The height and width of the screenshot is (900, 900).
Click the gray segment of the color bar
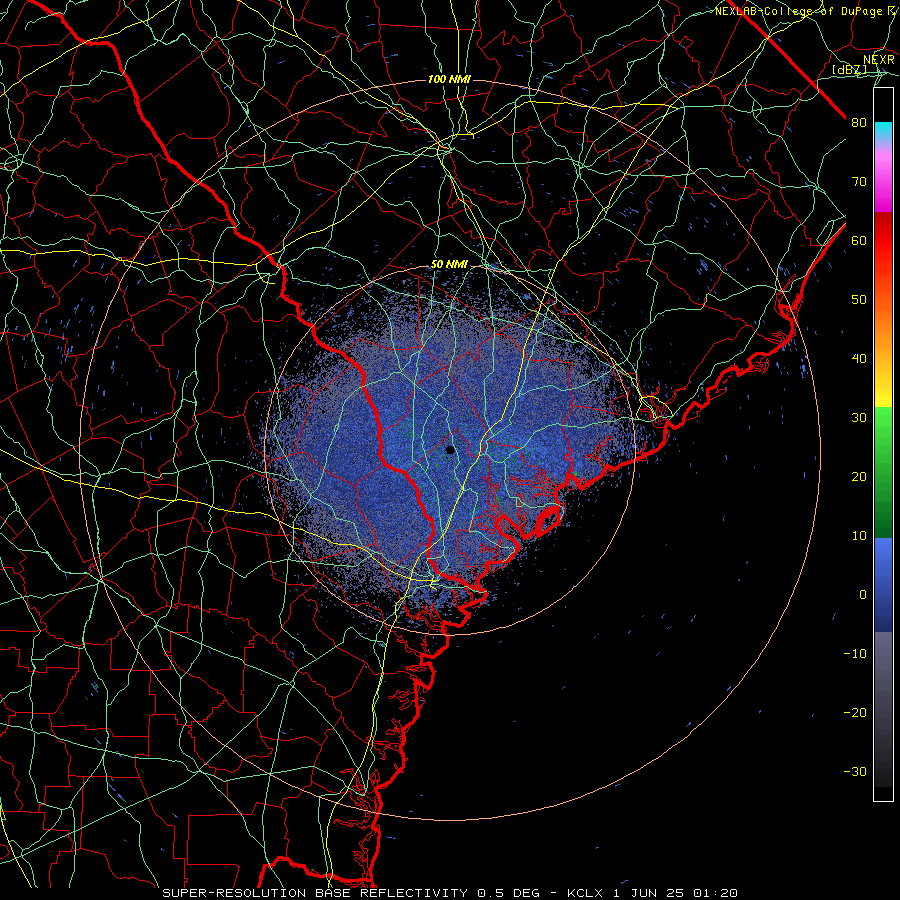[883, 709]
